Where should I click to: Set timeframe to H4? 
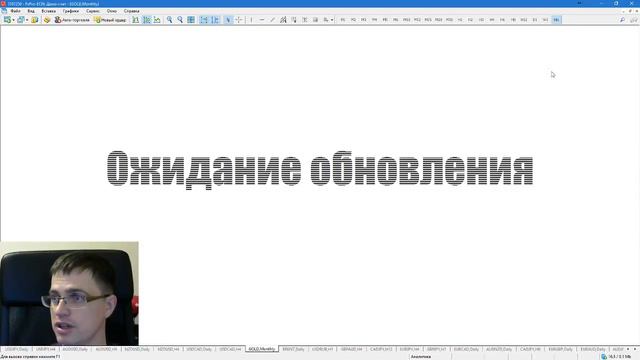coord(492,20)
